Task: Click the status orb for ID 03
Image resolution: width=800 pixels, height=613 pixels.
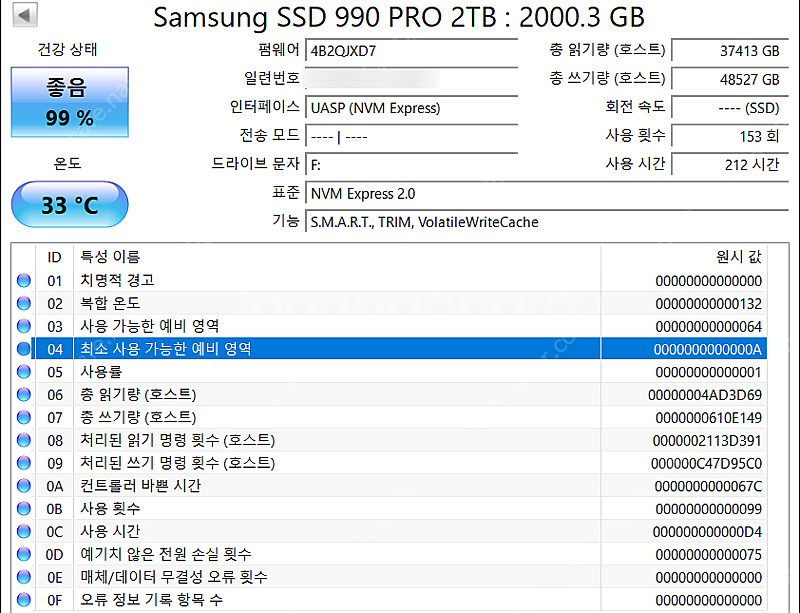Action: (23, 326)
